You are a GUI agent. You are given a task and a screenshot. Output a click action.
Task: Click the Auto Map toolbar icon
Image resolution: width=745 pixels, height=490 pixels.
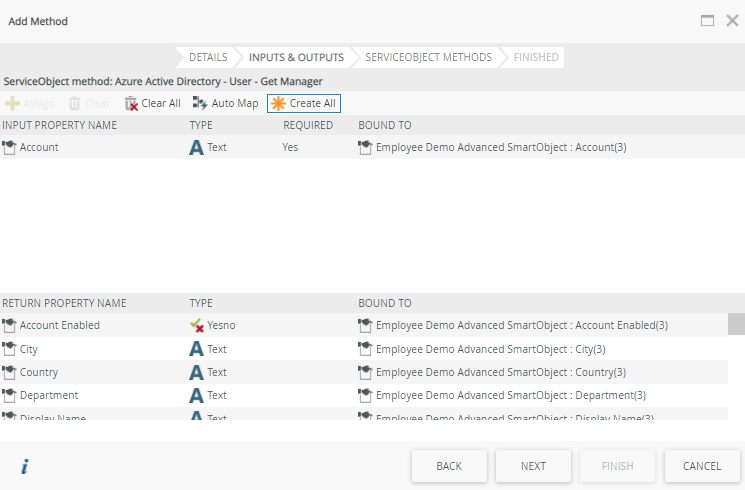200,103
